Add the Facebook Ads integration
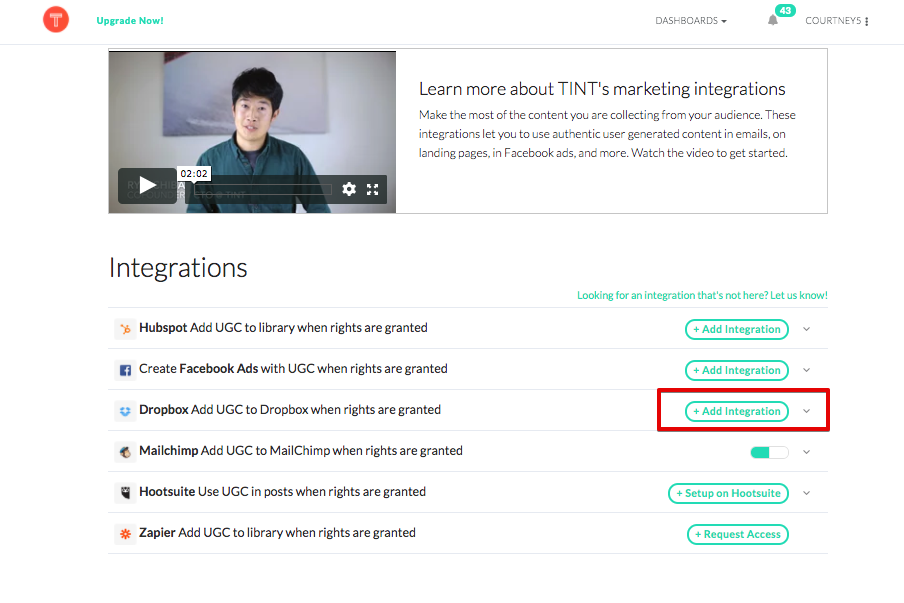 736,370
